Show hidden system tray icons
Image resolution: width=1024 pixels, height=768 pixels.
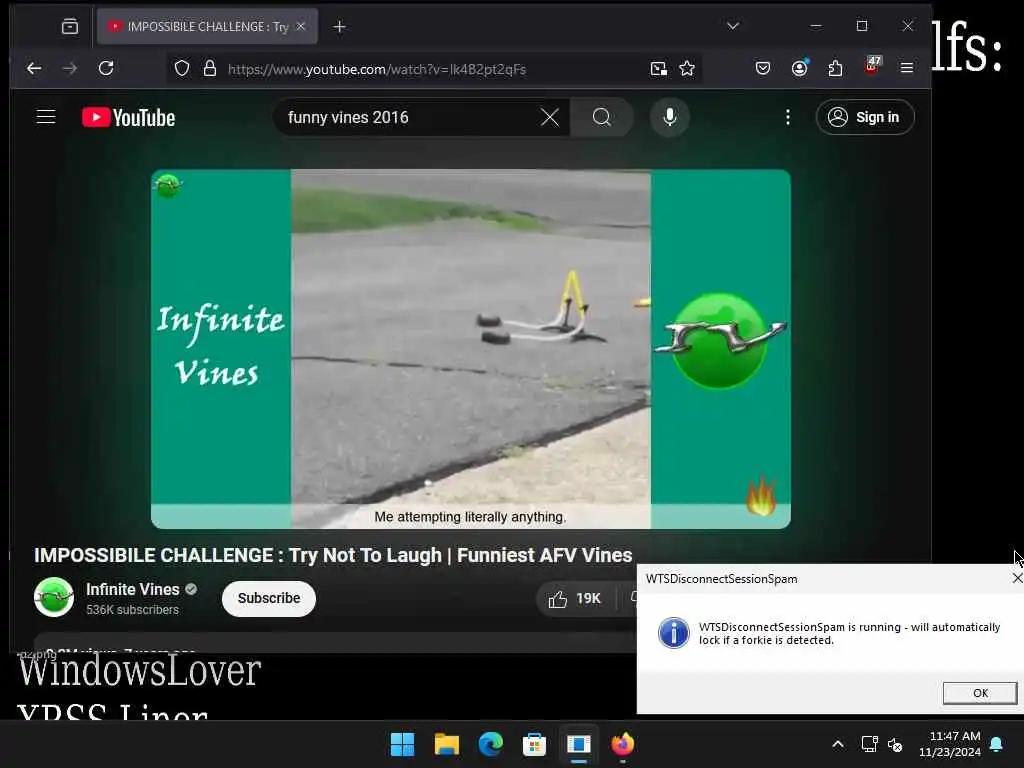838,744
